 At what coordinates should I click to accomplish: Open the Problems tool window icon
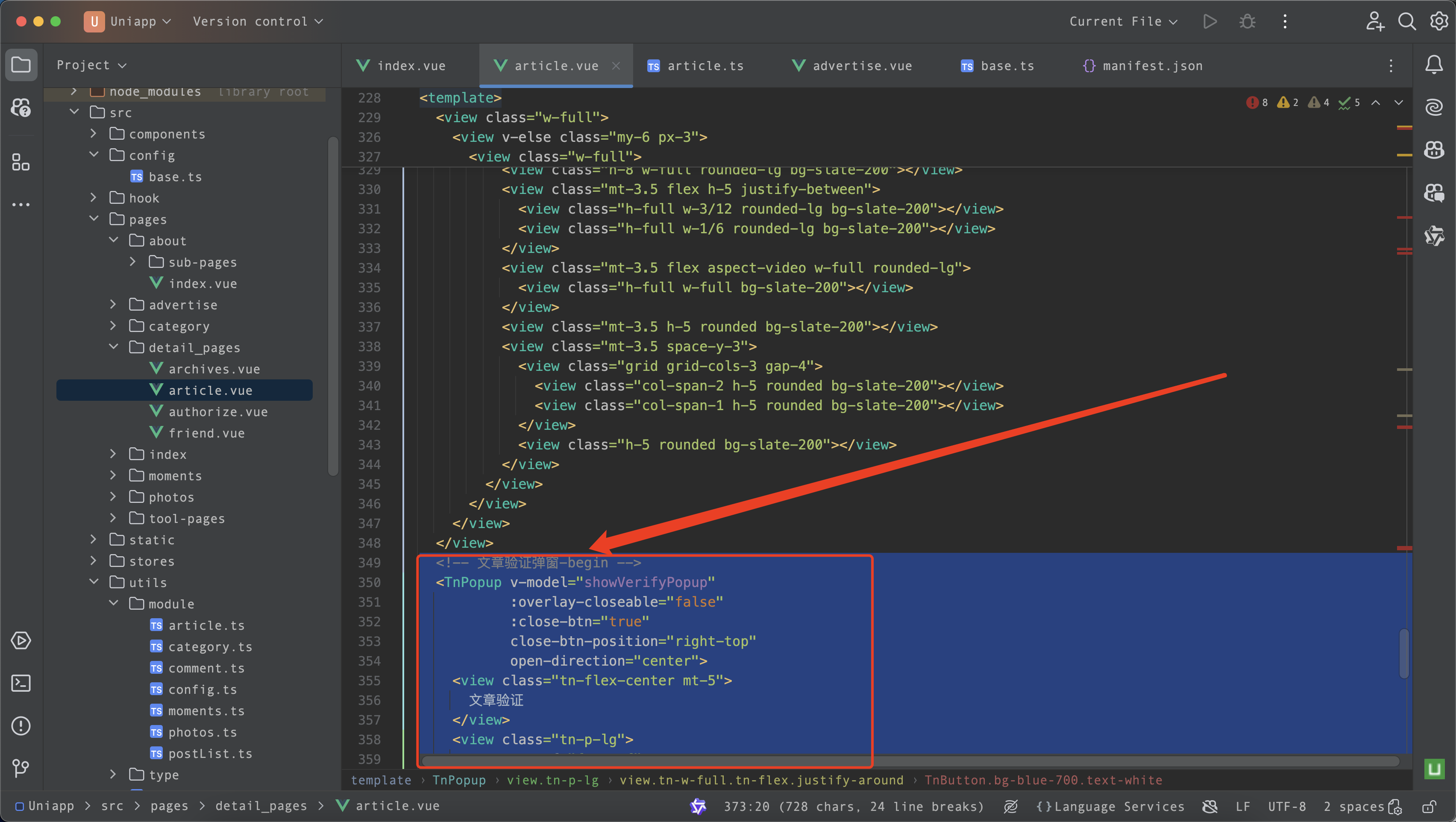click(21, 725)
